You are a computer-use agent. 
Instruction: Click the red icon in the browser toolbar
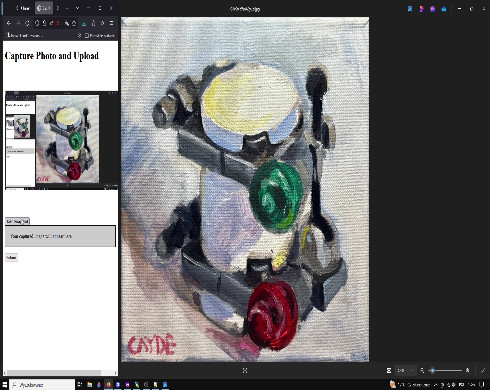(x=57, y=23)
